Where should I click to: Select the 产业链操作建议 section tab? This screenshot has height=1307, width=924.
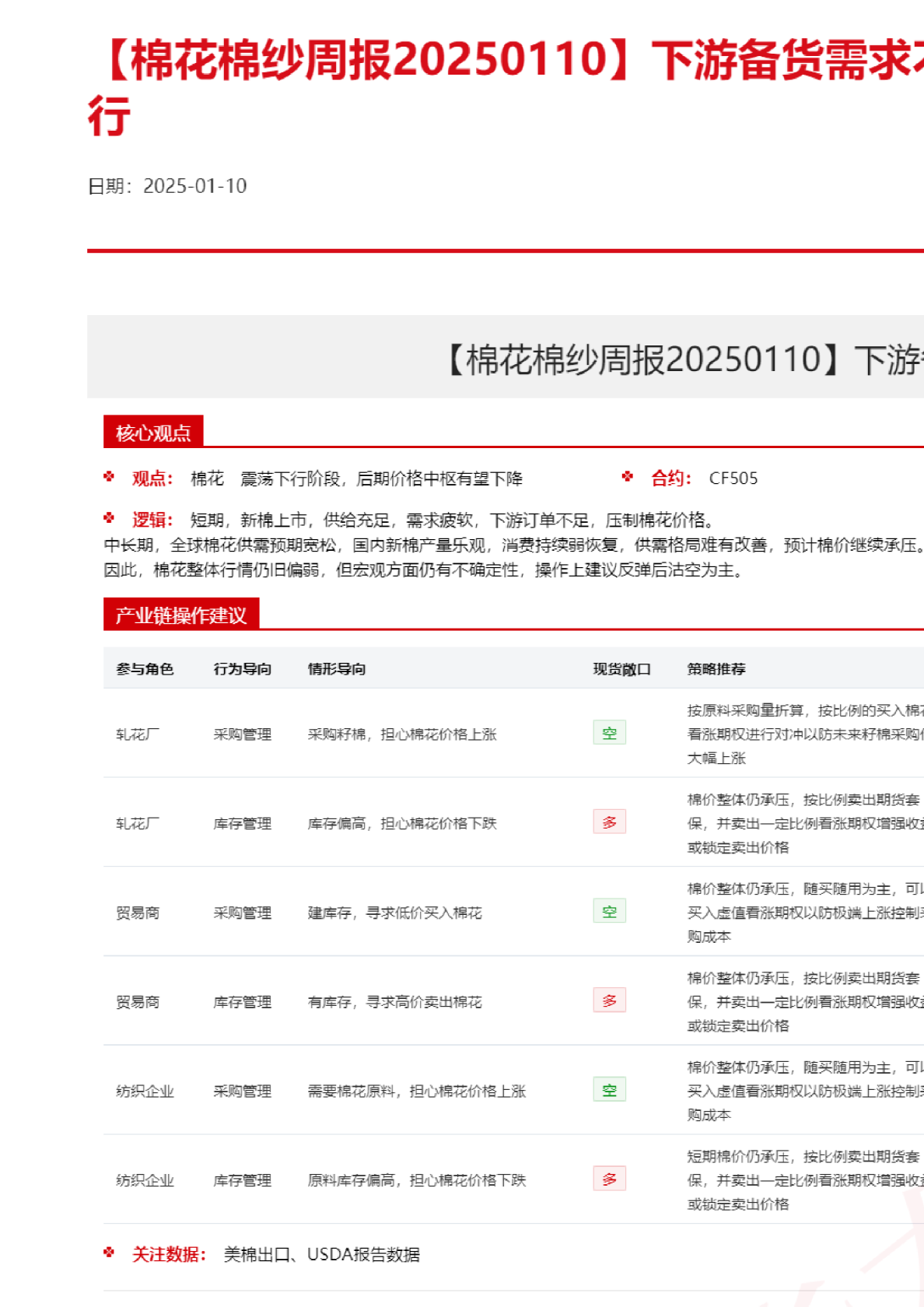180,615
